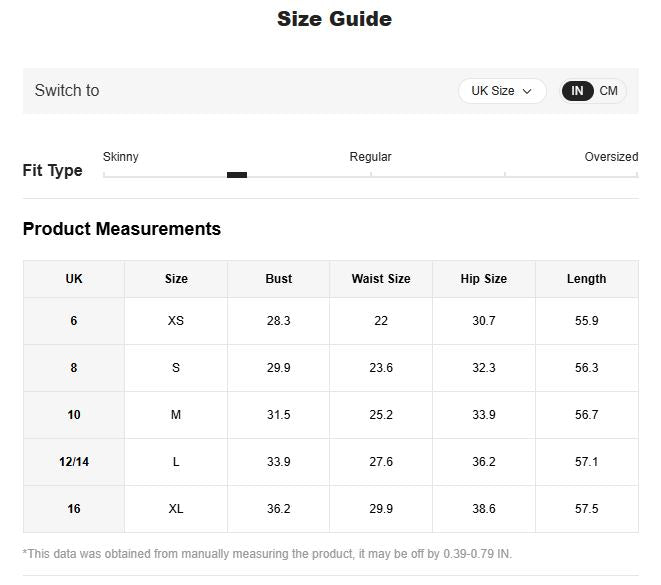661x585 pixels.
Task: Click the Bust column header
Action: click(x=279, y=279)
